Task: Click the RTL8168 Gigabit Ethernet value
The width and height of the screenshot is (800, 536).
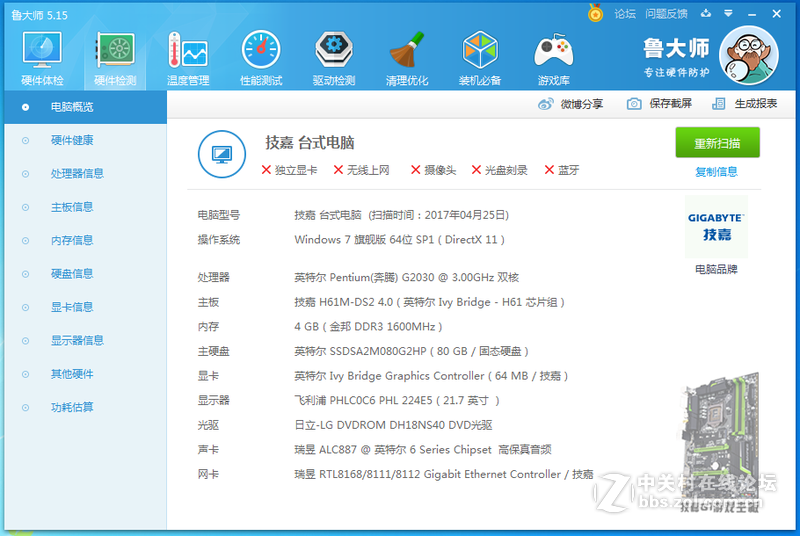Action: tap(444, 475)
